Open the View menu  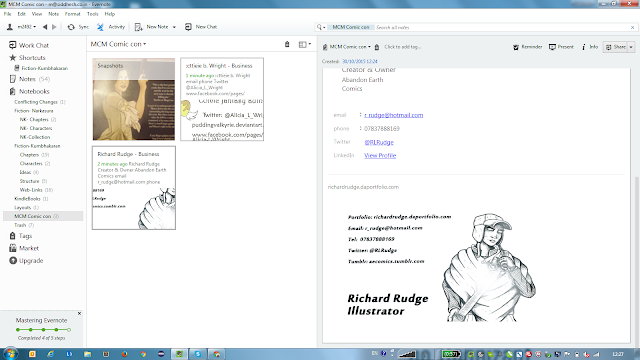coord(37,14)
